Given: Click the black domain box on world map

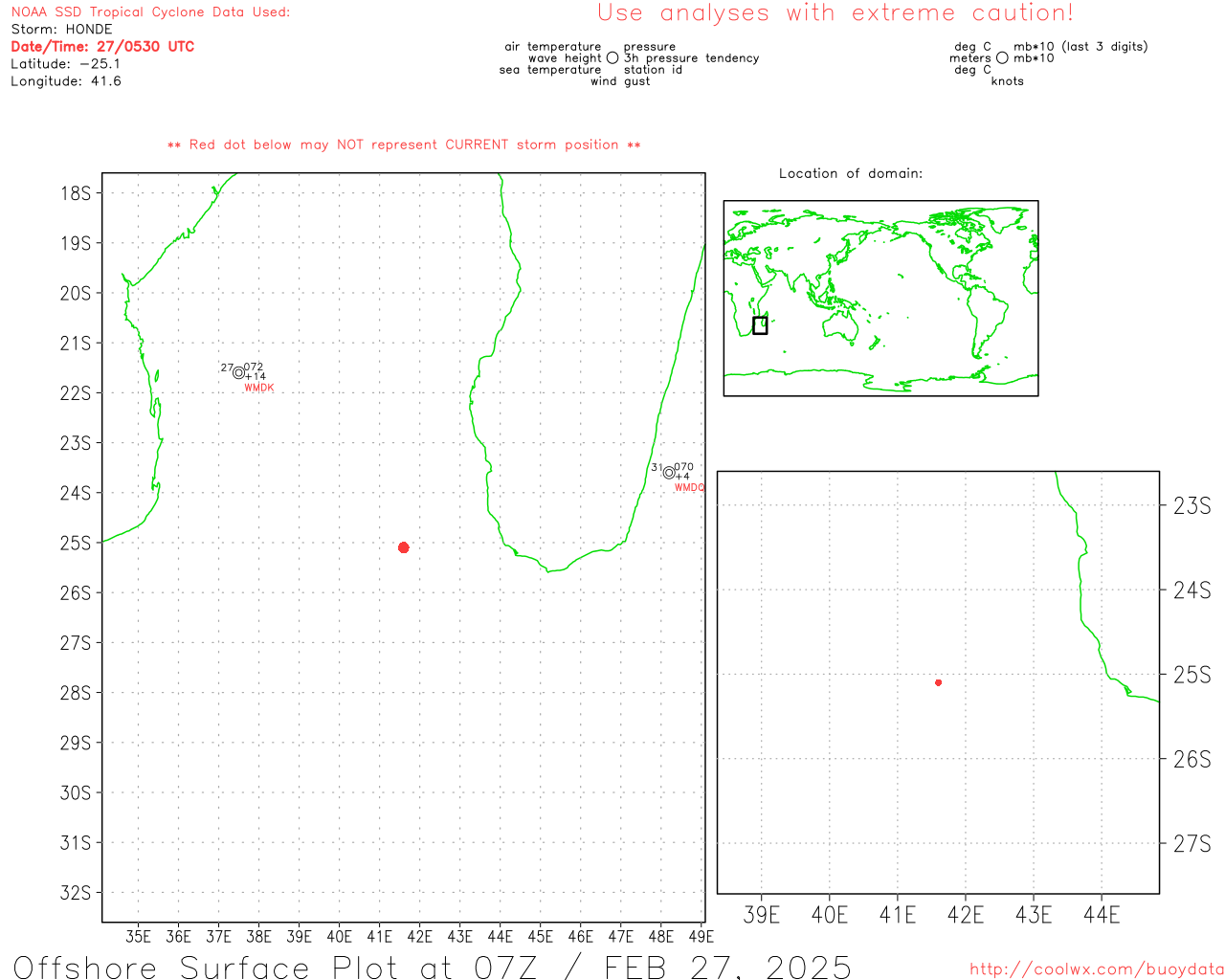Looking at the screenshot, I should [760, 325].
